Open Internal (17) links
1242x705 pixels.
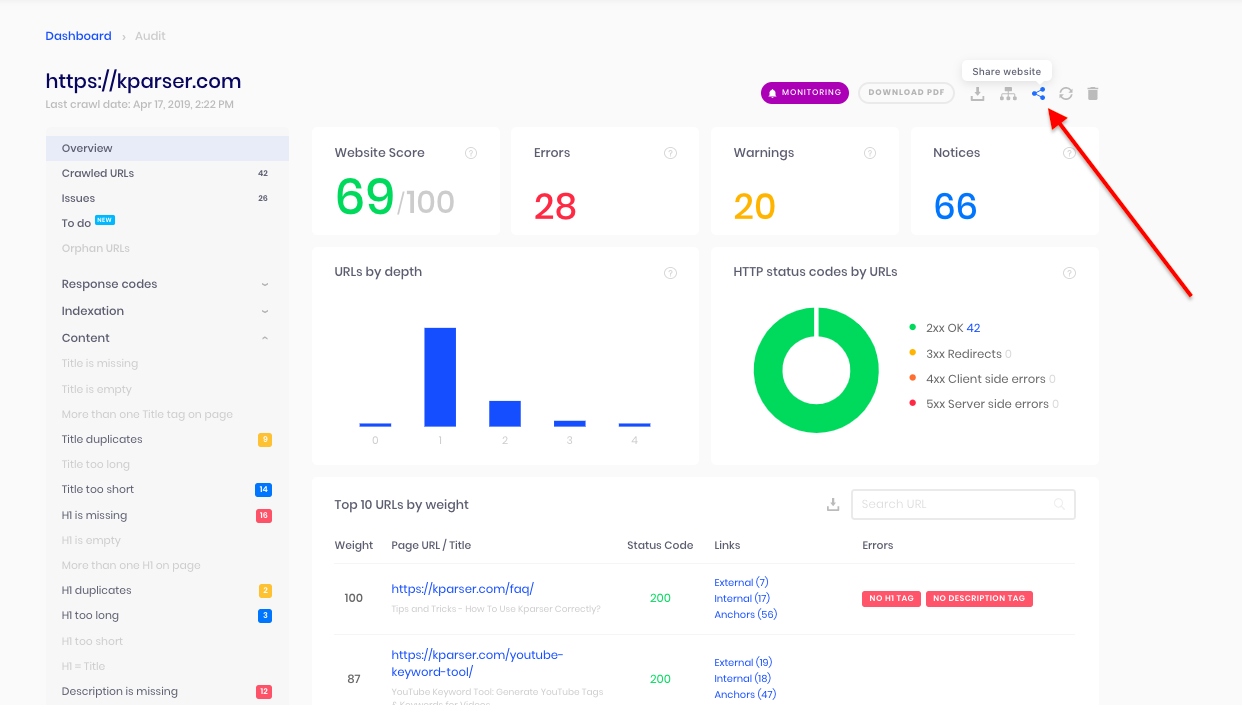click(x=742, y=598)
